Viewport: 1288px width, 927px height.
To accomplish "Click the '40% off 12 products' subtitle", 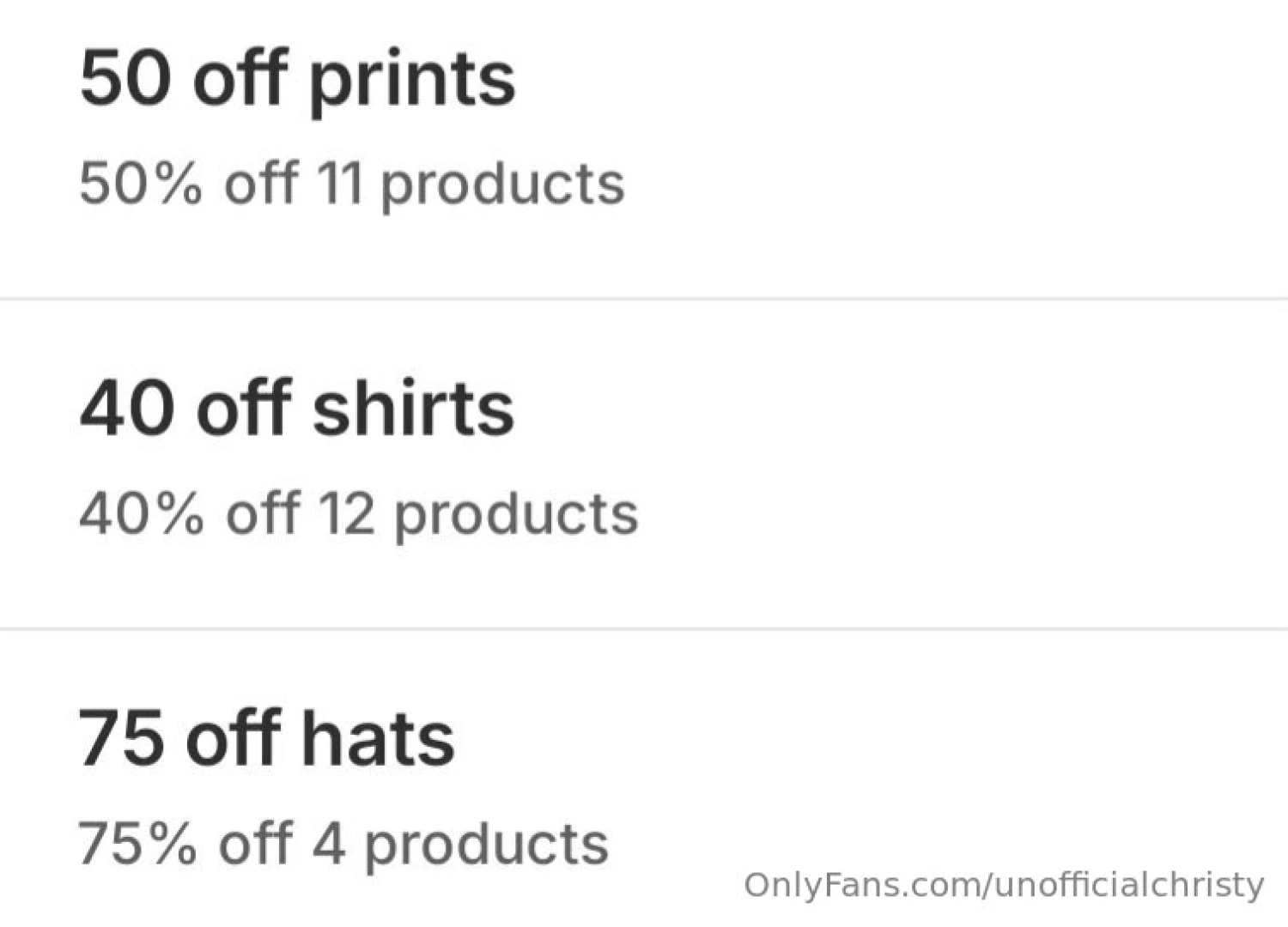I will tap(357, 513).
